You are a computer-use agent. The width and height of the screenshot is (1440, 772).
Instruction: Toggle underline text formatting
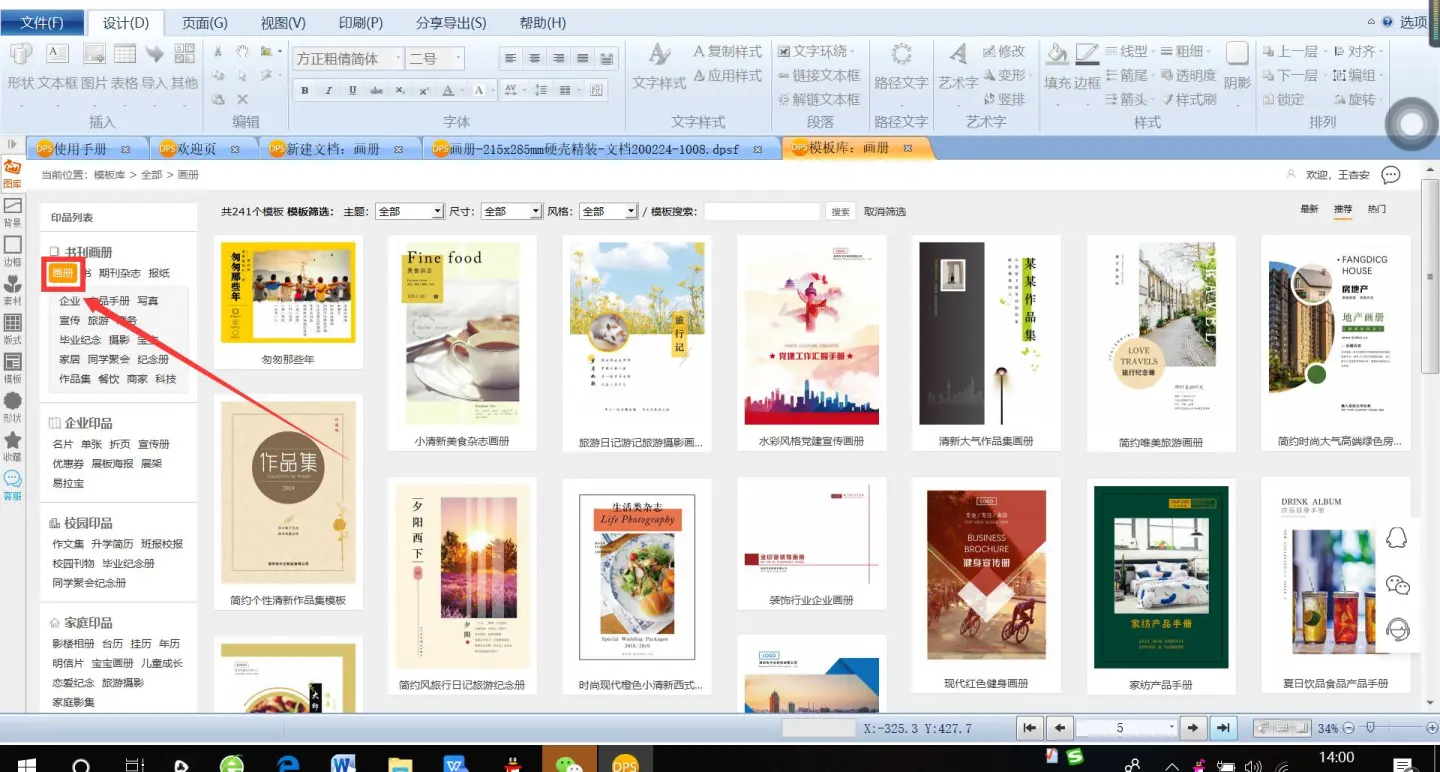click(x=353, y=91)
